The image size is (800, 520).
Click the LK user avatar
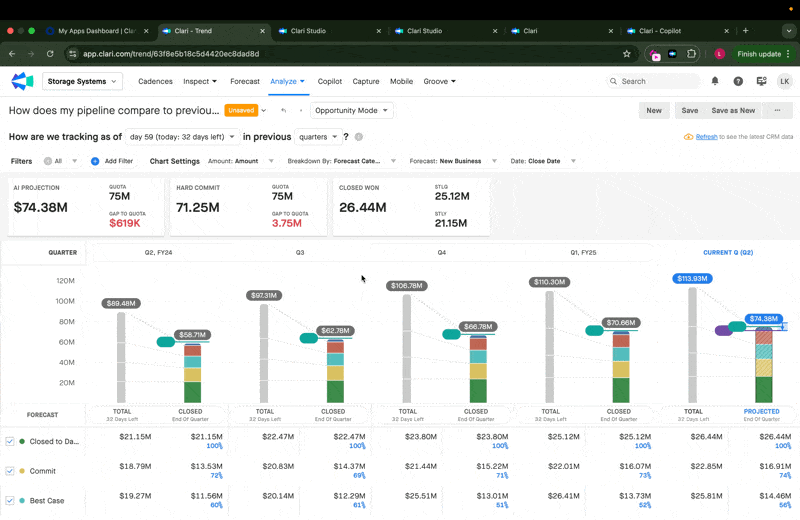[785, 81]
